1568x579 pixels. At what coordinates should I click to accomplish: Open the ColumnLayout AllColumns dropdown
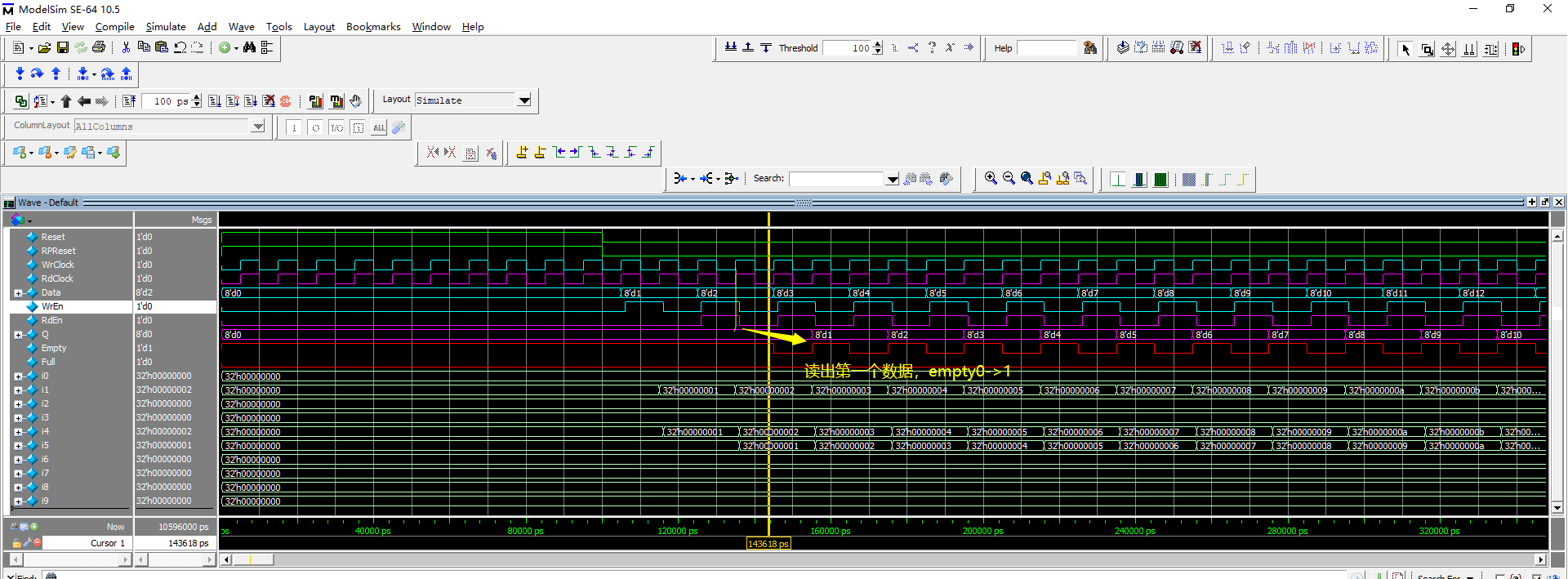[x=258, y=127]
